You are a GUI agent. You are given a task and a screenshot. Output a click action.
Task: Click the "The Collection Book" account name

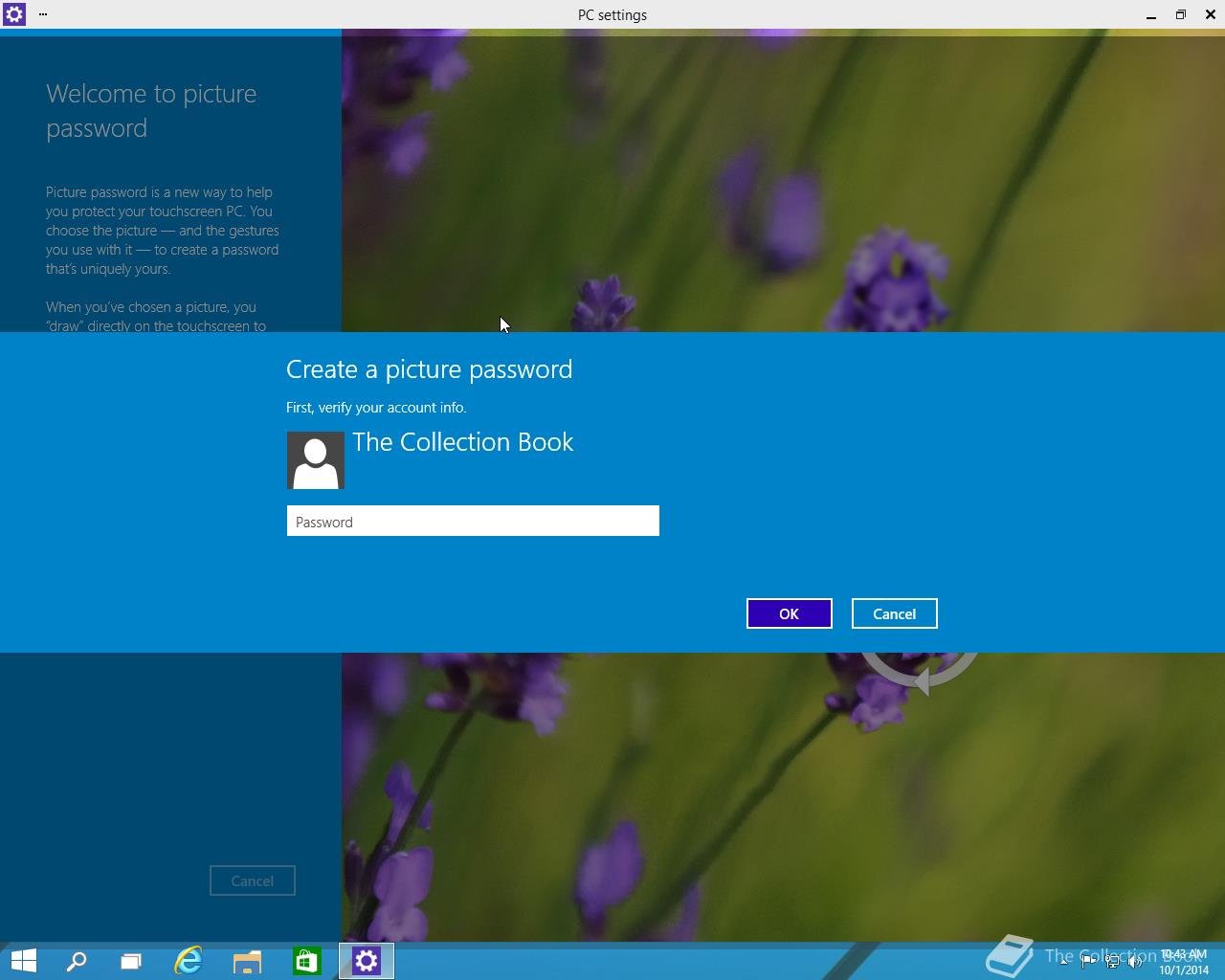tap(463, 442)
